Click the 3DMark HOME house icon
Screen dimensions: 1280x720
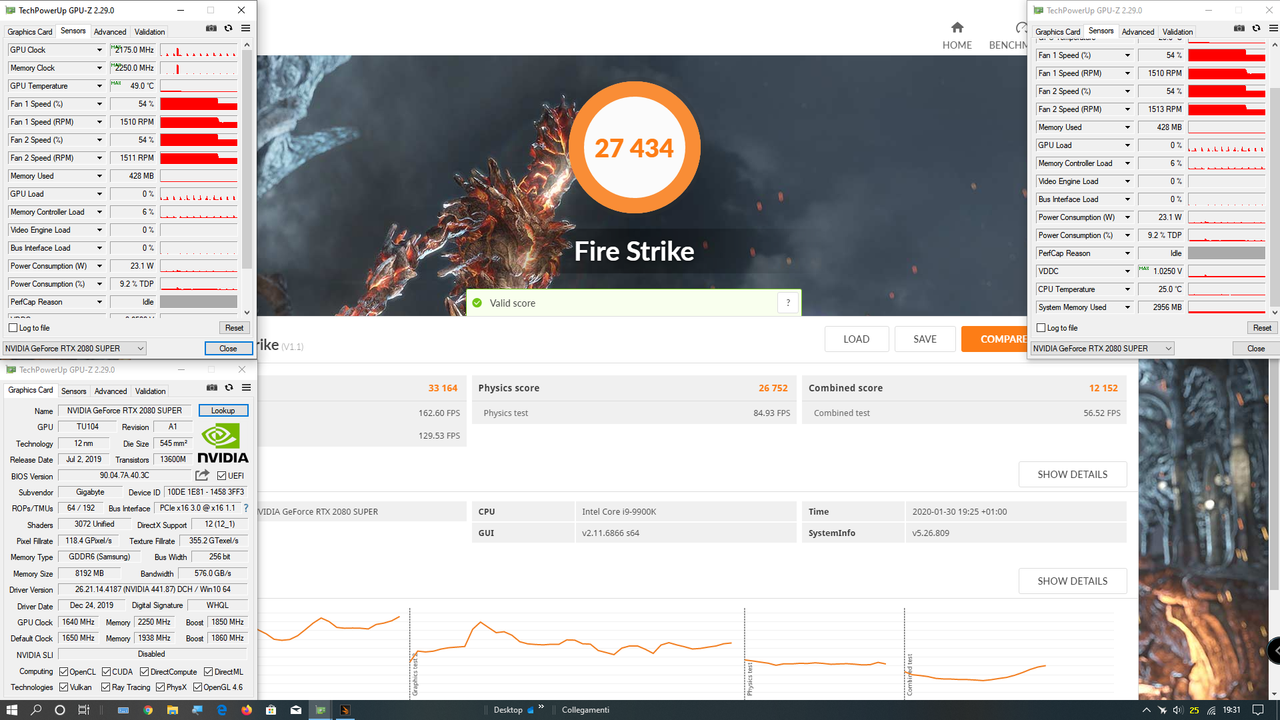[x=957, y=28]
